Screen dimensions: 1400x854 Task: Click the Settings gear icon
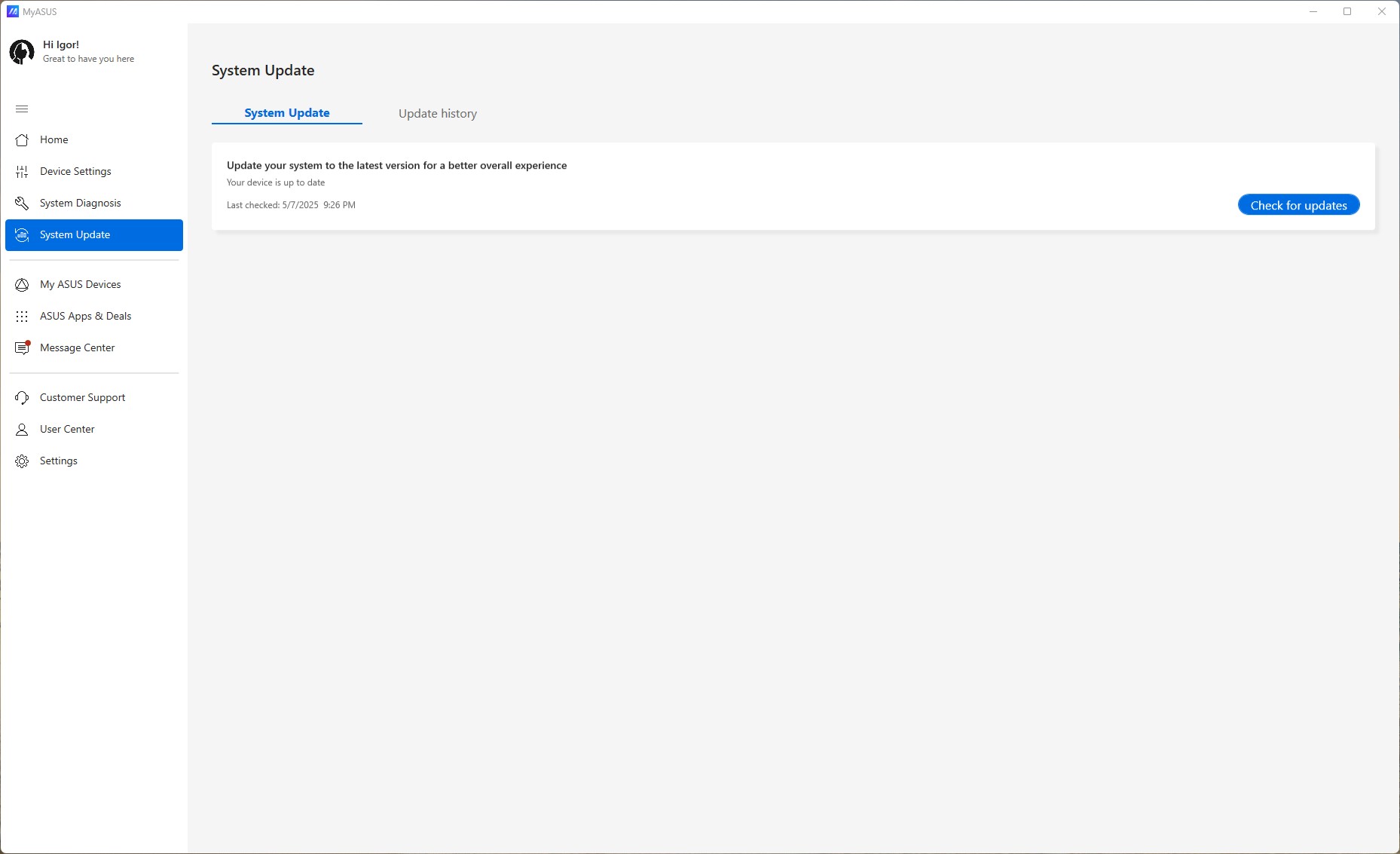pos(22,461)
